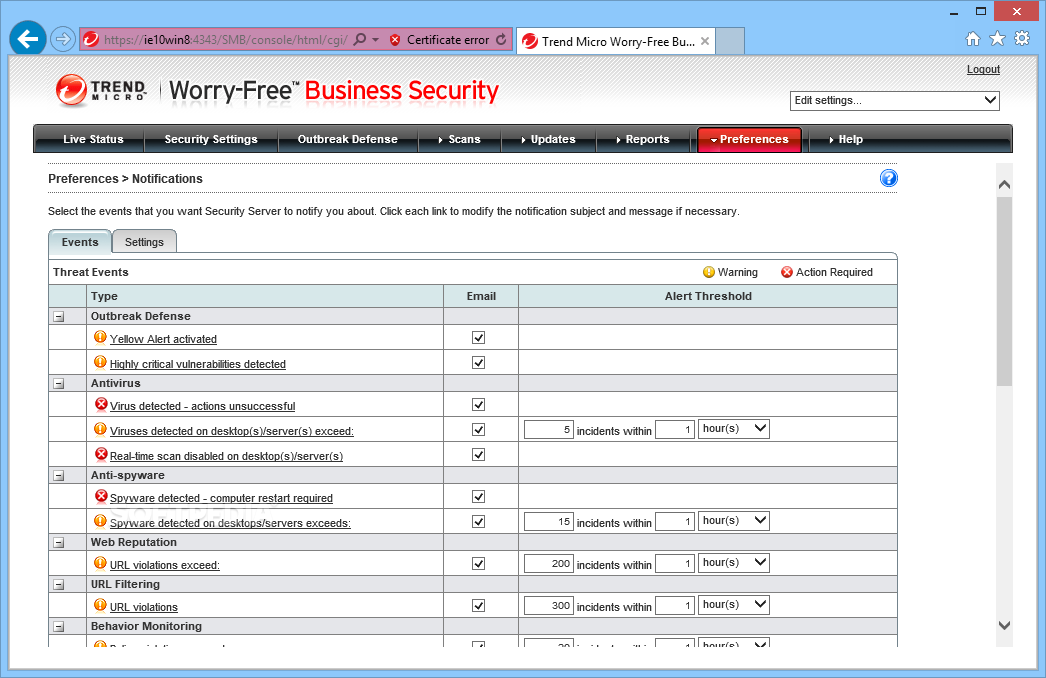This screenshot has height=678, width=1046.
Task: Uncheck email for Highly critical vulnerabilities detected
Action: pyautogui.click(x=478, y=362)
